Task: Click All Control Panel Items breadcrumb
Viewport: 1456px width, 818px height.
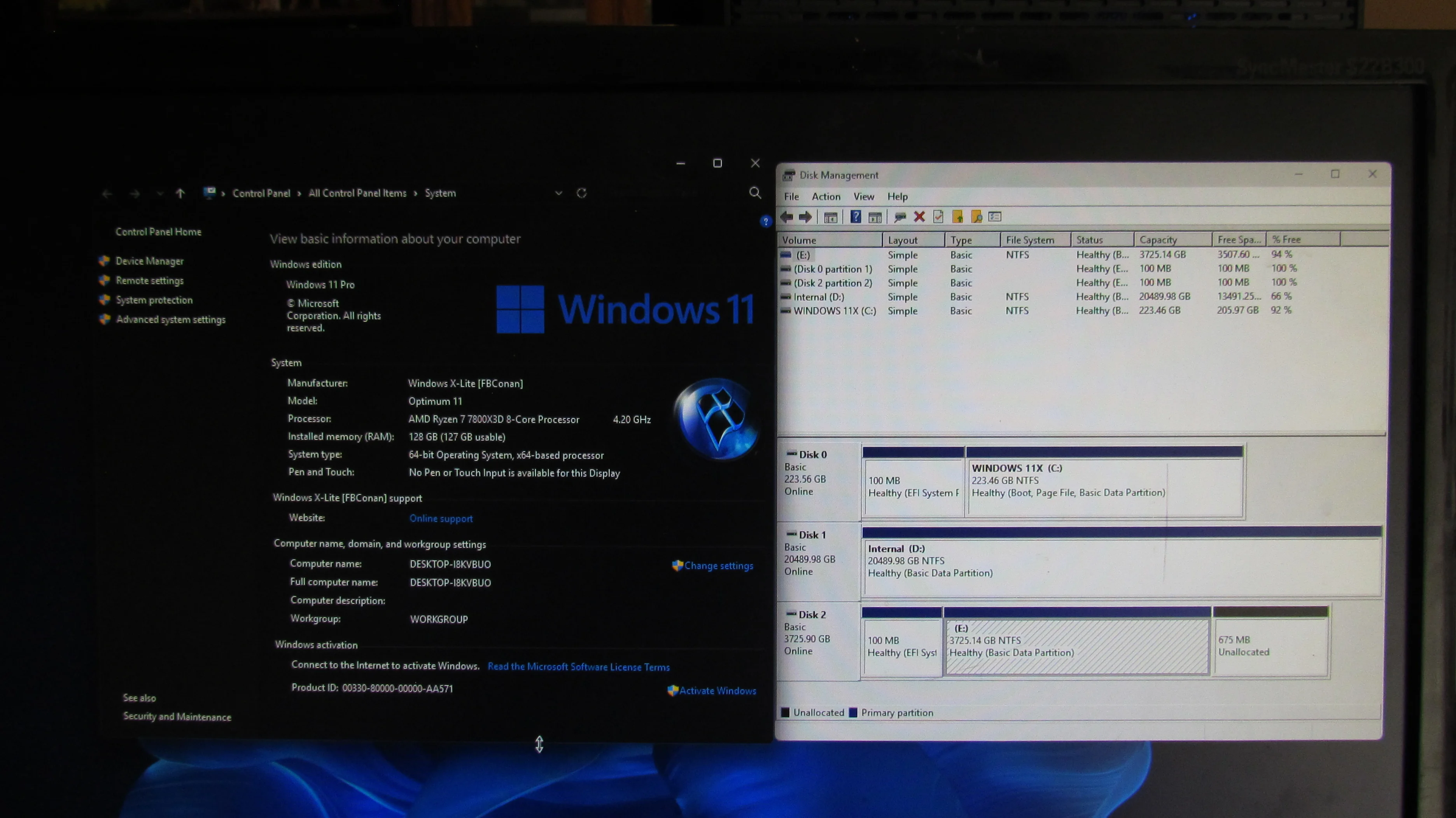Action: [357, 193]
